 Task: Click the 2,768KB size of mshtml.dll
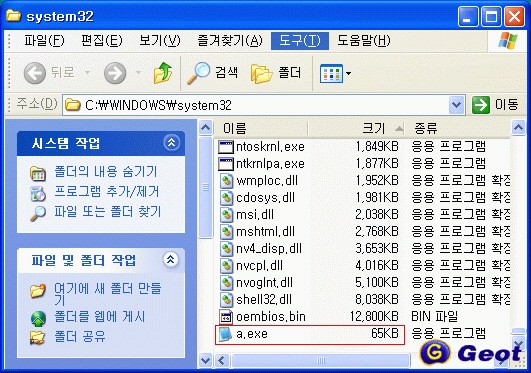(377, 232)
